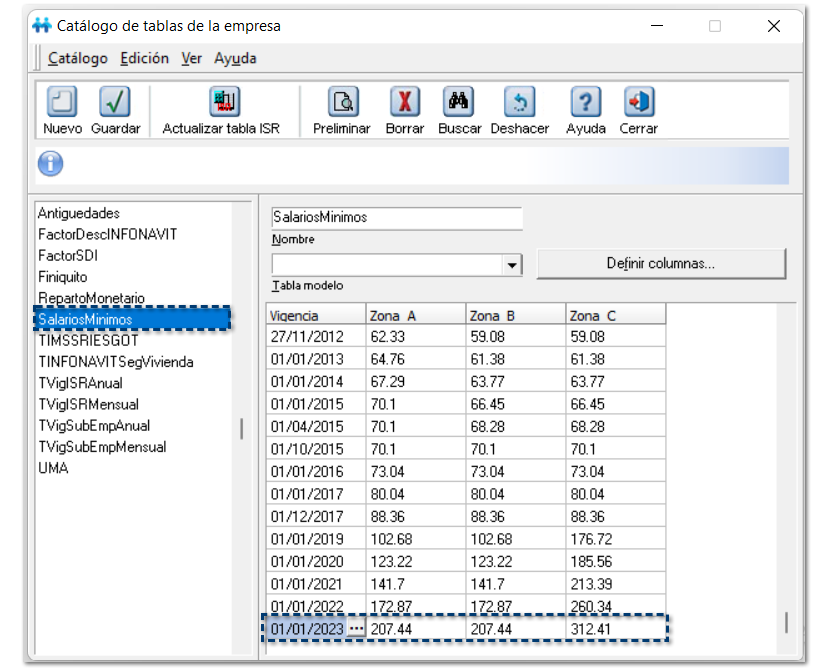Select the UMA table in the list

tap(52, 466)
